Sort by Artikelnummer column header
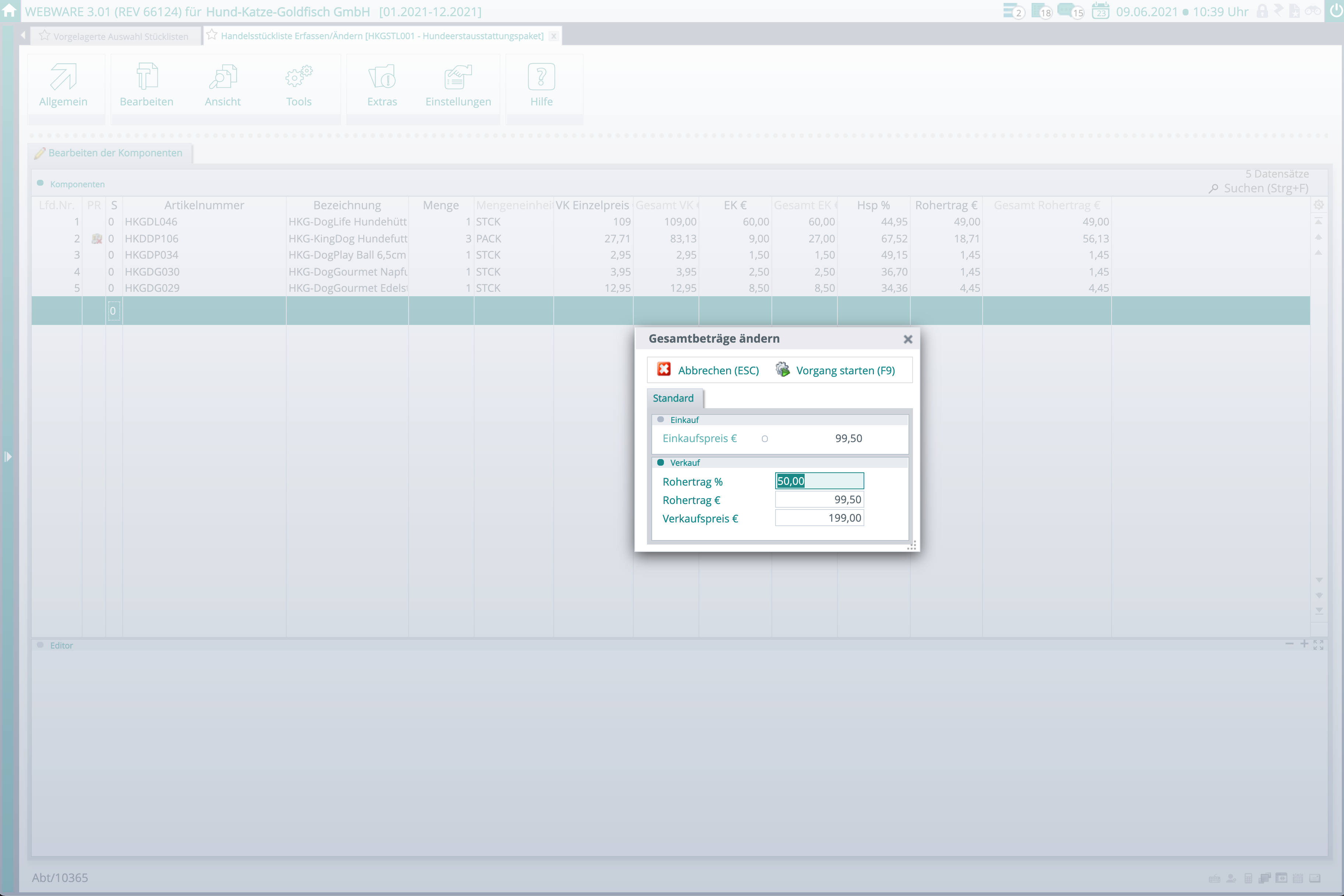 [204, 205]
